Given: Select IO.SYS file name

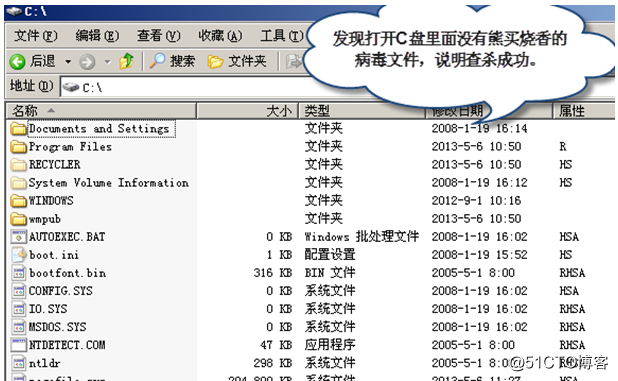Looking at the screenshot, I should [48, 309].
